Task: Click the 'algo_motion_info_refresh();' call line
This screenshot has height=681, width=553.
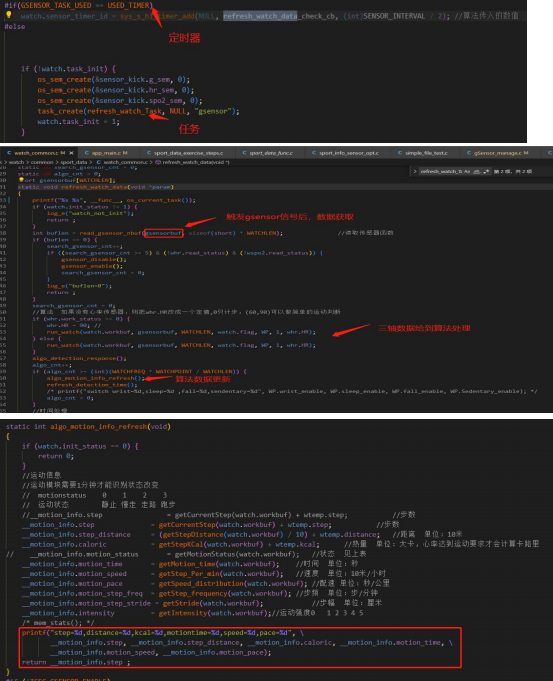Action: click(96, 378)
